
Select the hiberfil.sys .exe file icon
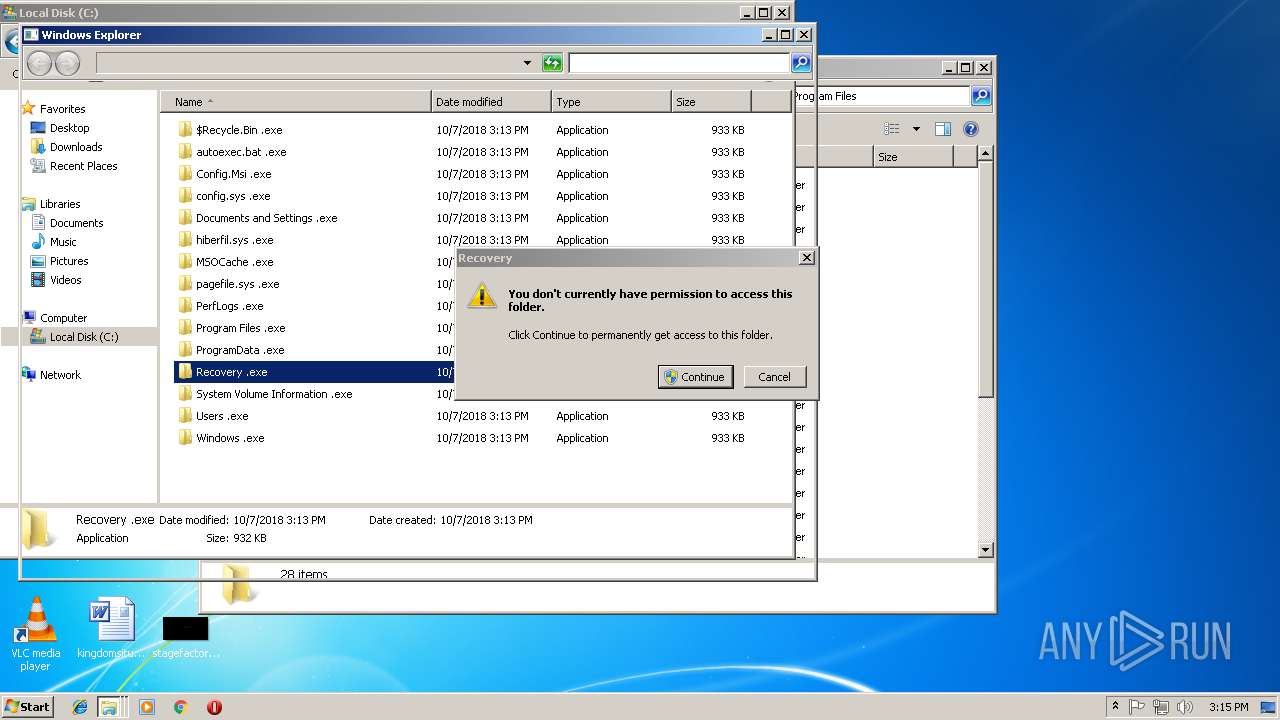point(185,240)
